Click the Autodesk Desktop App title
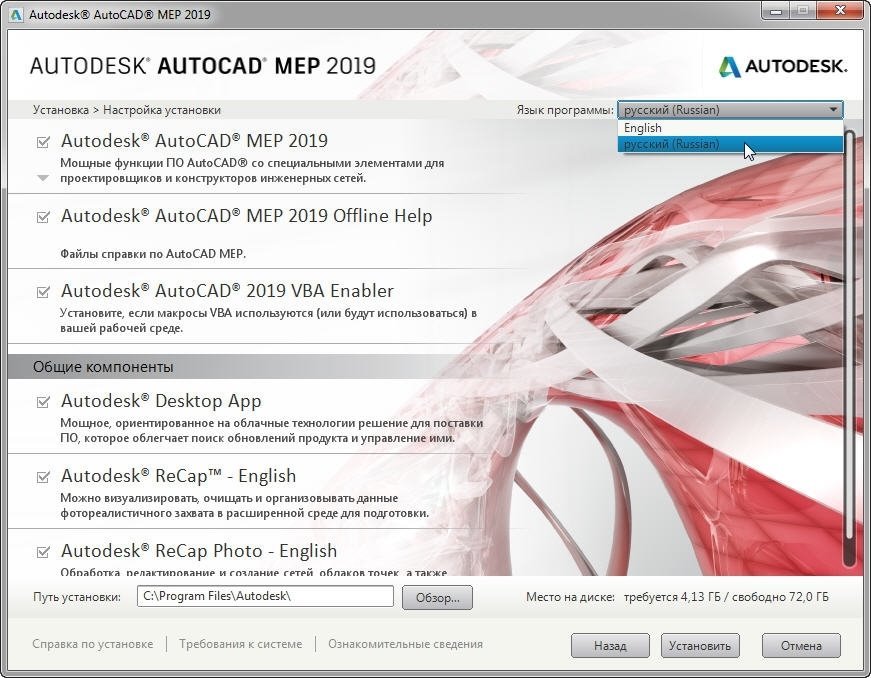This screenshot has width=871, height=678. coord(161,401)
